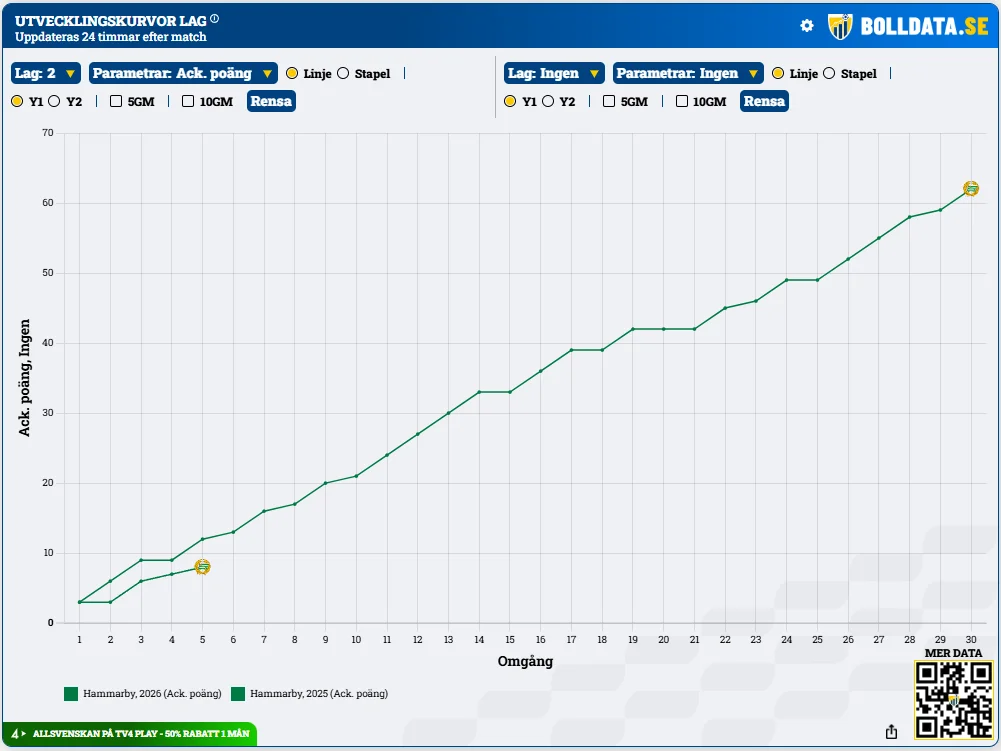Toggle Hammarby 2026 legend color swatch
1001x751 pixels.
click(x=71, y=694)
